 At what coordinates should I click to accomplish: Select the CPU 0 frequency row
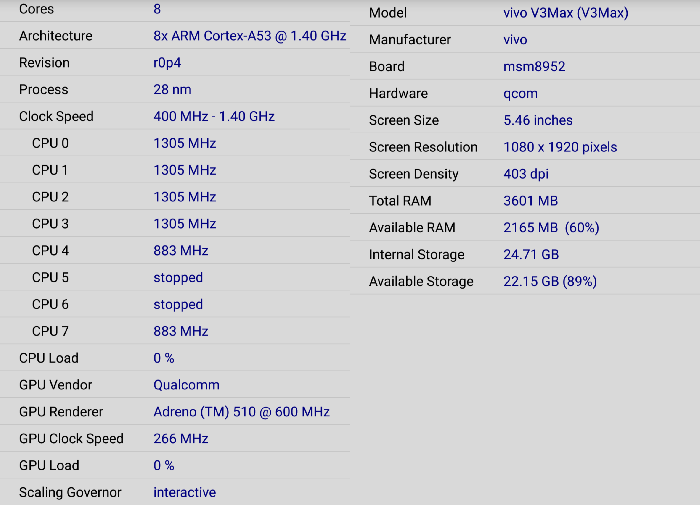click(x=175, y=143)
